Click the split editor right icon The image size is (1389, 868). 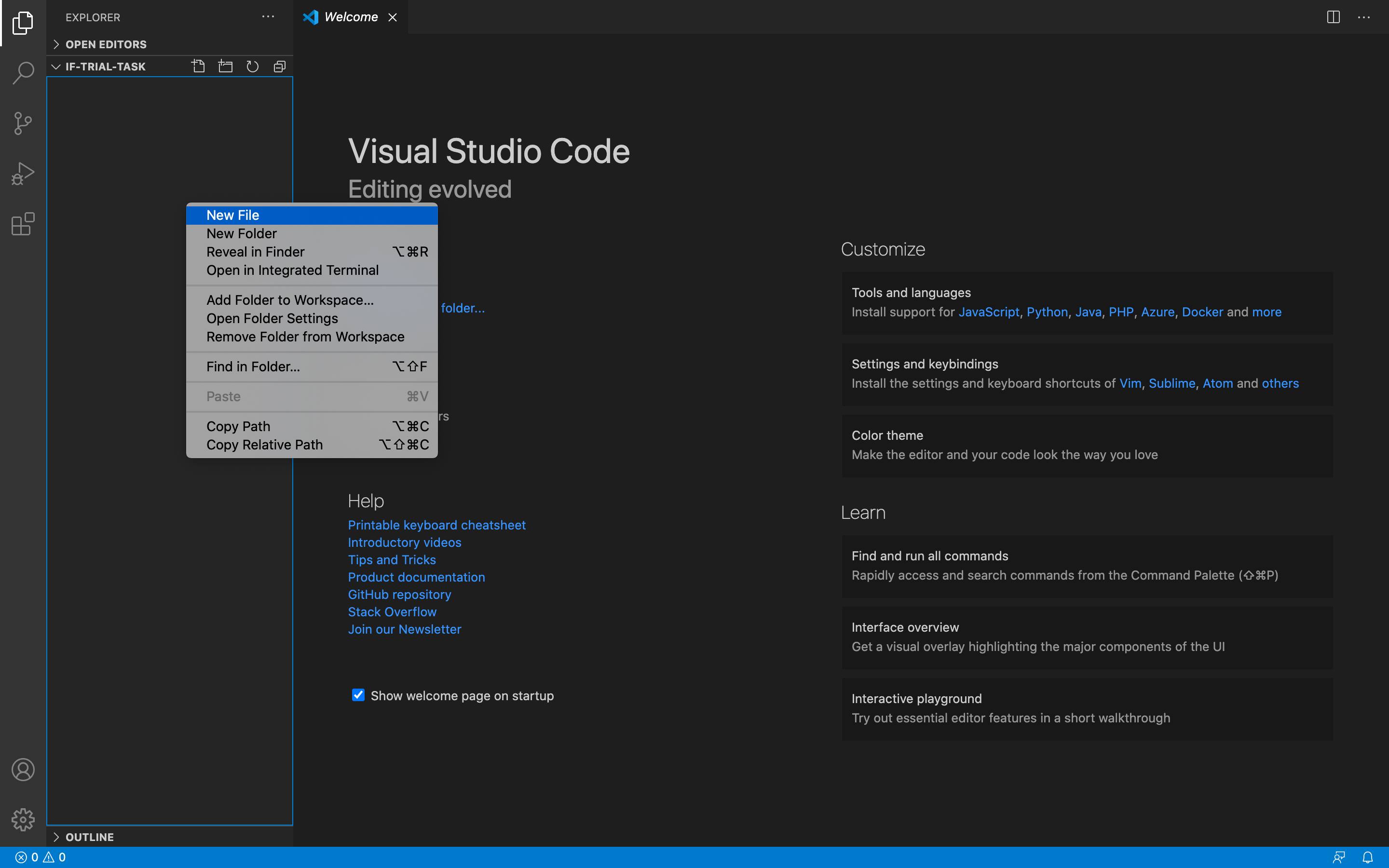[x=1333, y=17]
